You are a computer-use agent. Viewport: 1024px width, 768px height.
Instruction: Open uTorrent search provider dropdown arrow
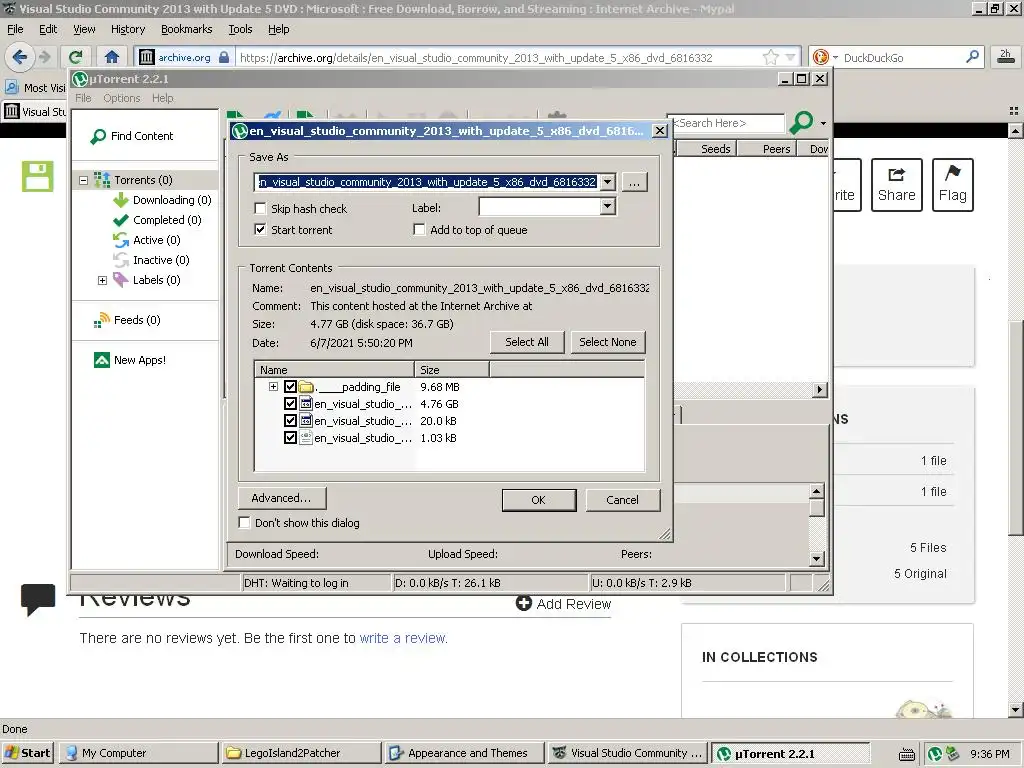click(823, 123)
